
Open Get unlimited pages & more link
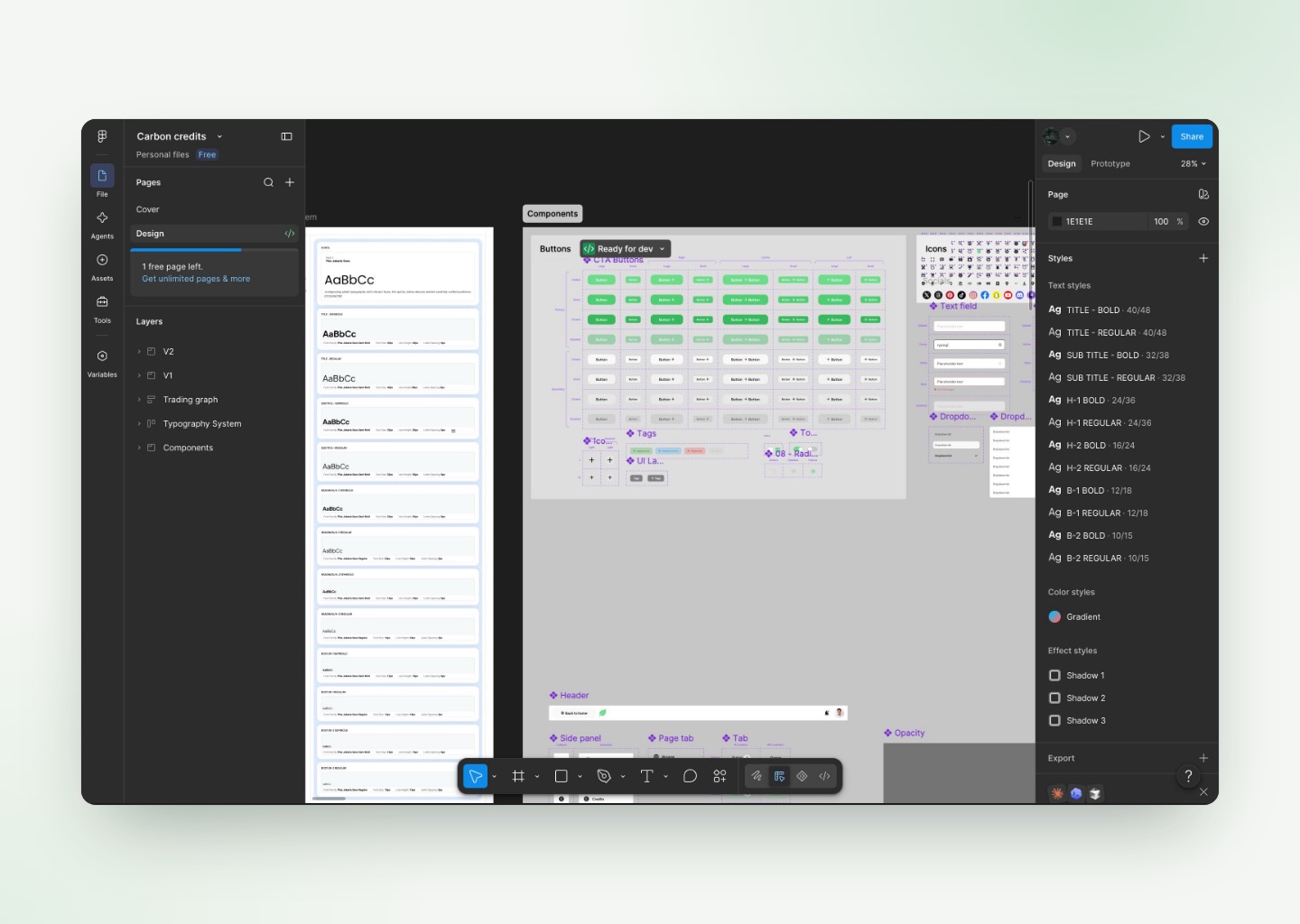196,279
